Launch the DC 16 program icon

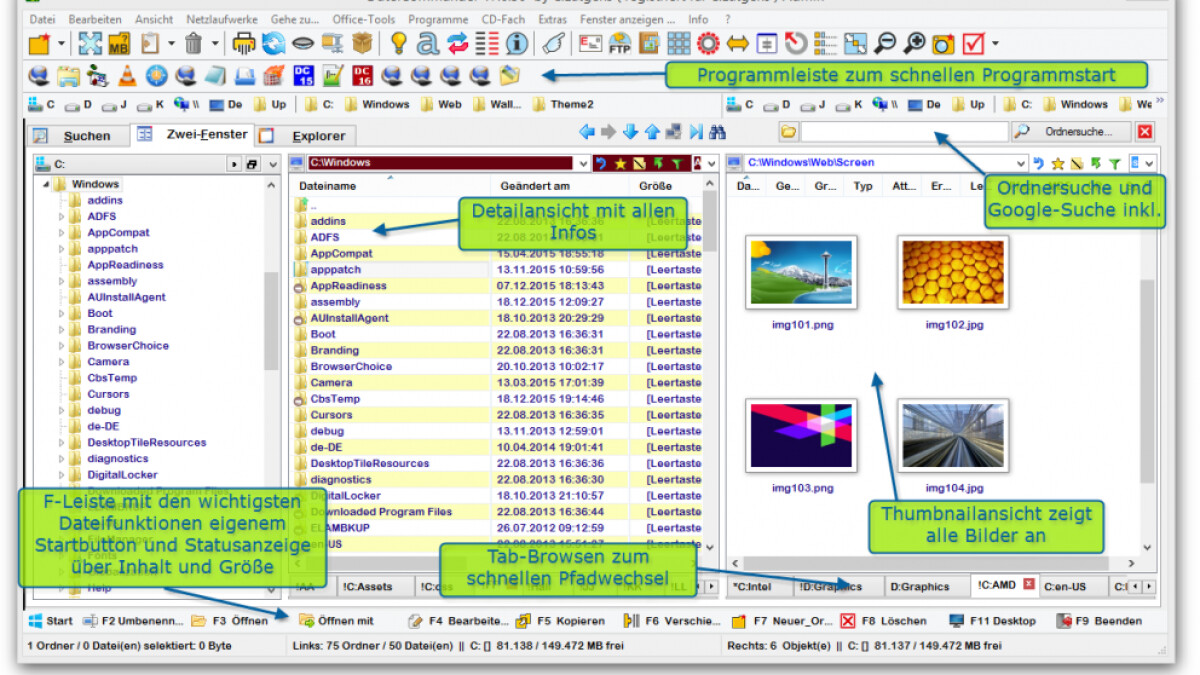coord(363,74)
